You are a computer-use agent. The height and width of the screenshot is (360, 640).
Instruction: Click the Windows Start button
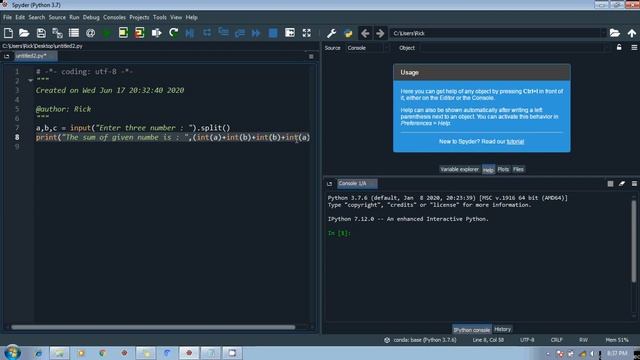(x=12, y=353)
